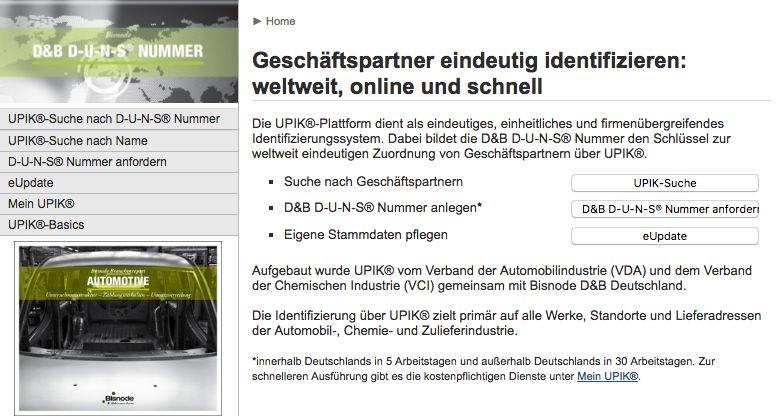Open the Automotive Branchenreport image
The height and width of the screenshot is (416, 780).
coord(118,328)
